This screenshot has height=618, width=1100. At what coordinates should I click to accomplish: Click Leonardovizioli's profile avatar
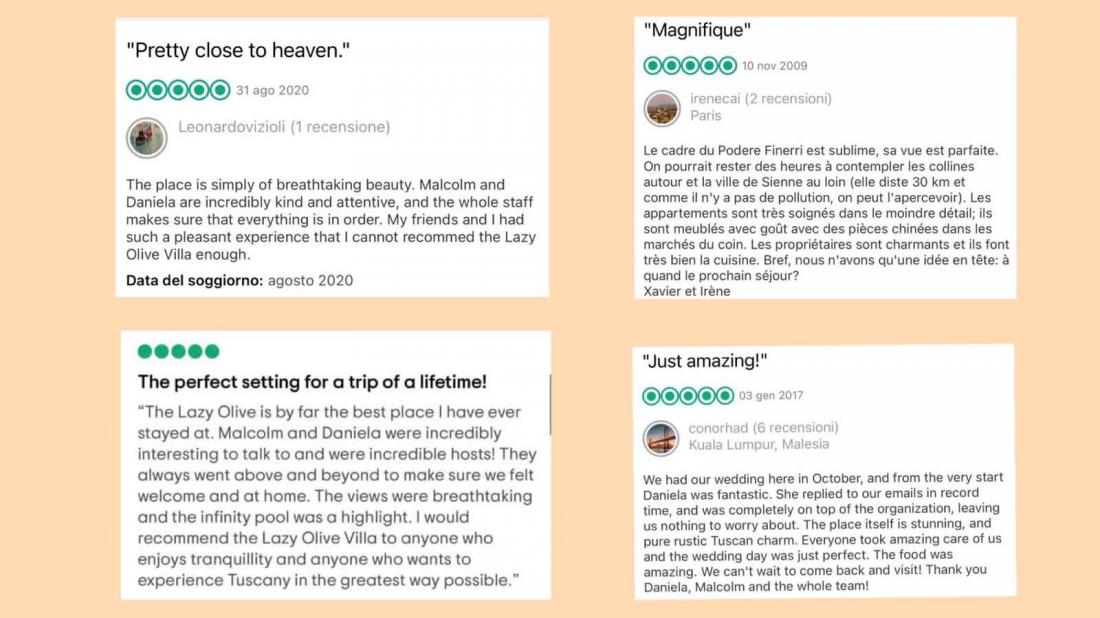147,137
